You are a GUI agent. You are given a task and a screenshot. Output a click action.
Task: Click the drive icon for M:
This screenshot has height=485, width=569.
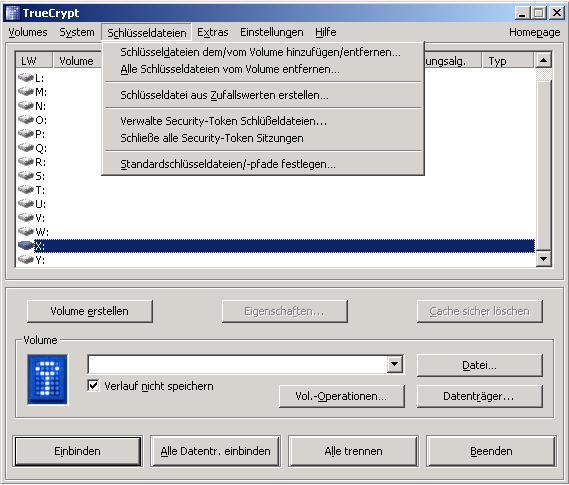(26, 91)
